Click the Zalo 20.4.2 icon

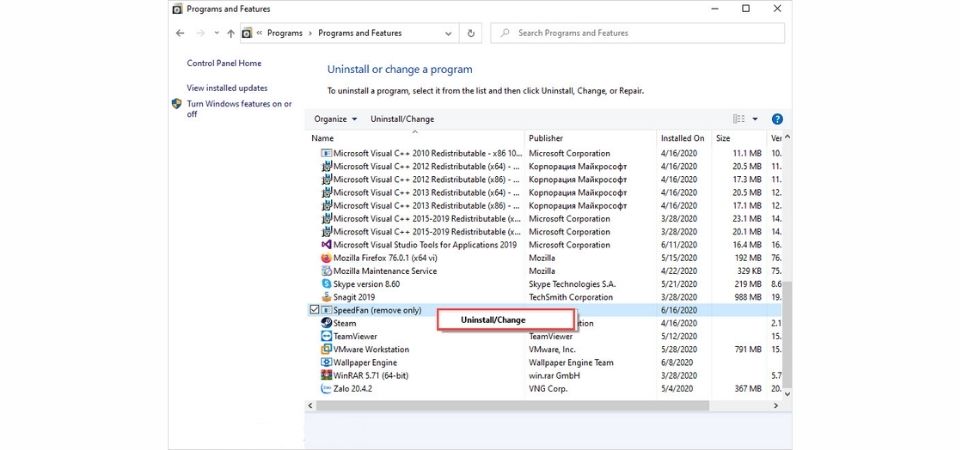[x=326, y=388]
